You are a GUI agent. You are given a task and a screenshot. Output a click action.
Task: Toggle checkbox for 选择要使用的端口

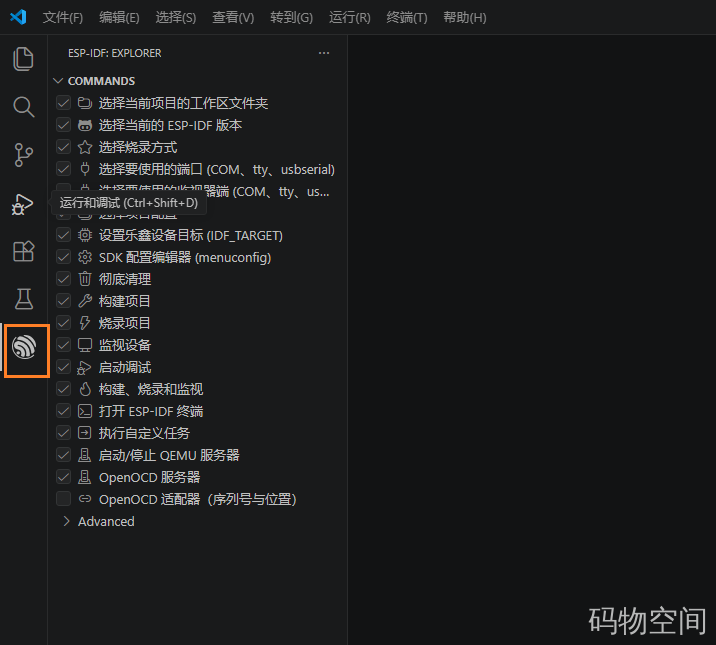[63, 169]
